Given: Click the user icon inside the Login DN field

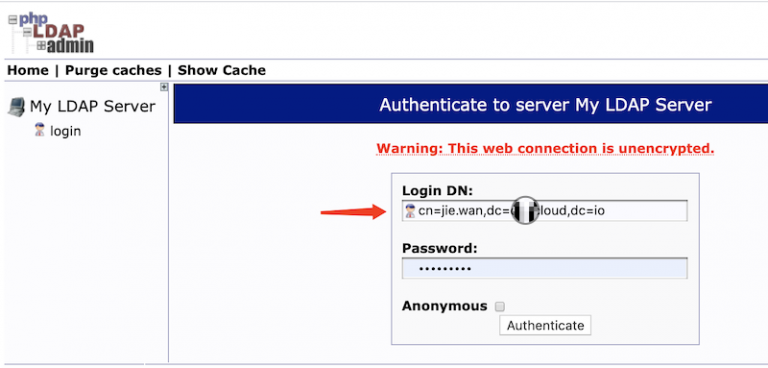Looking at the screenshot, I should pyautogui.click(x=410, y=211).
